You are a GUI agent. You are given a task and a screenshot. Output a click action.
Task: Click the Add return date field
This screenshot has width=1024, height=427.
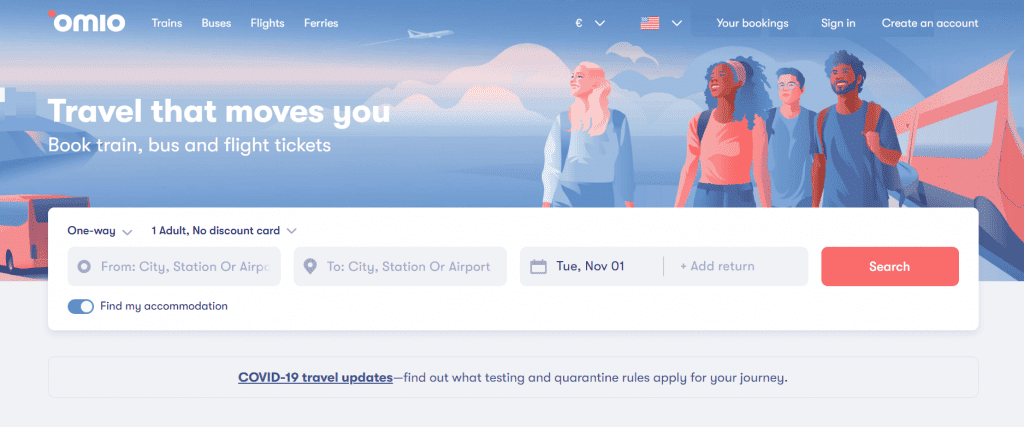click(x=717, y=267)
